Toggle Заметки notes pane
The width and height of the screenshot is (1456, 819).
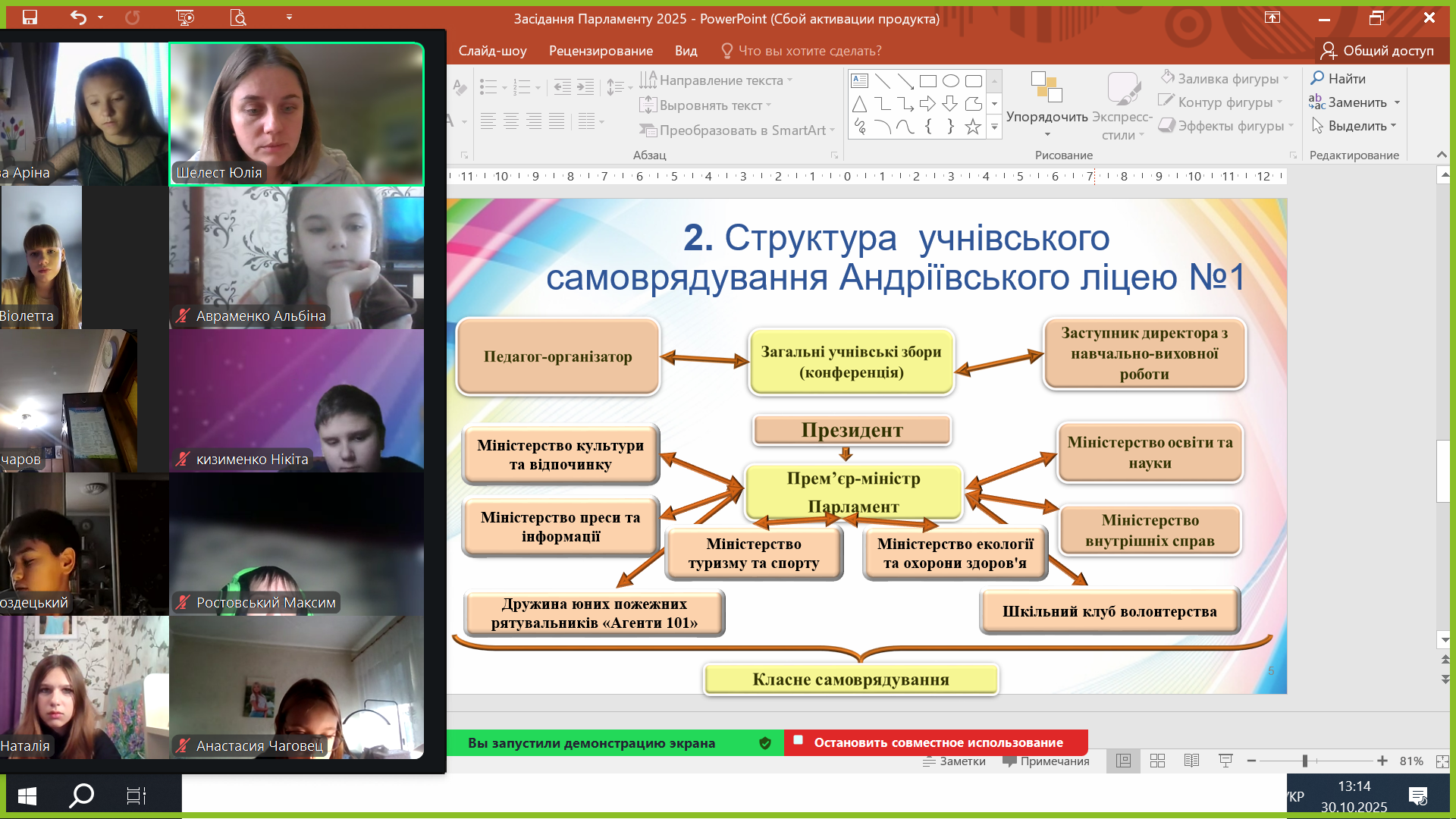coord(954,761)
